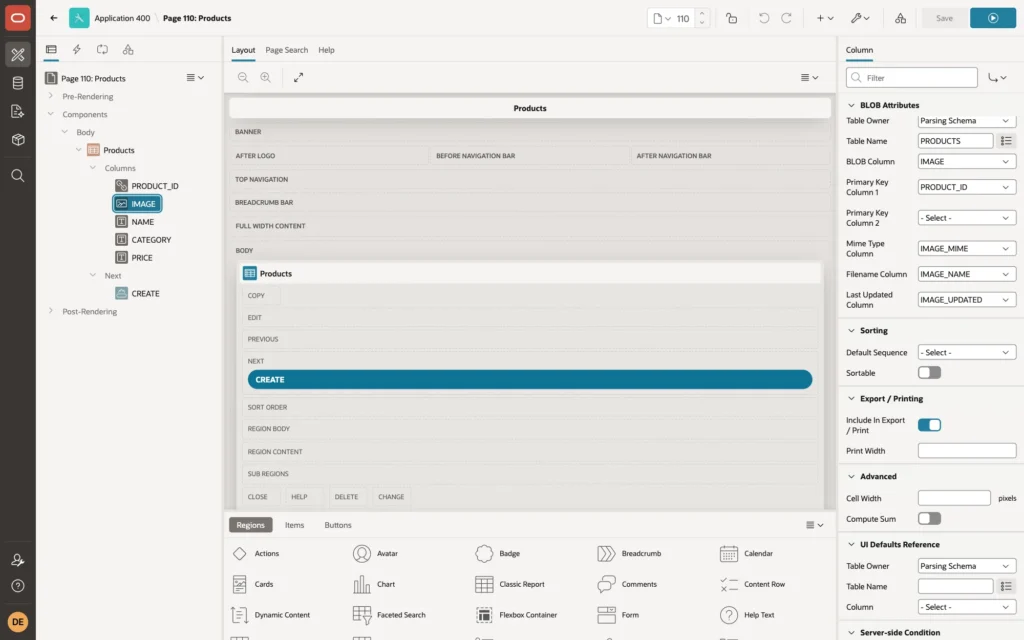Viewport: 1024px width, 640px height.
Task: Click the CREATE button in layout
Action: pyautogui.click(x=530, y=379)
